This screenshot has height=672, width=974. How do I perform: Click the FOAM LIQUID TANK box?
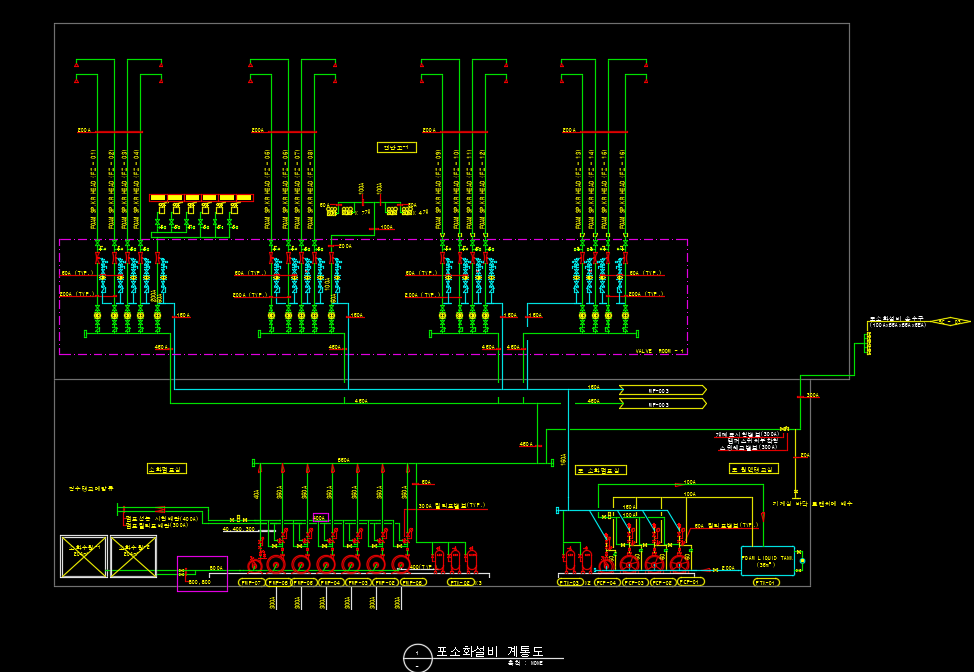click(768, 561)
